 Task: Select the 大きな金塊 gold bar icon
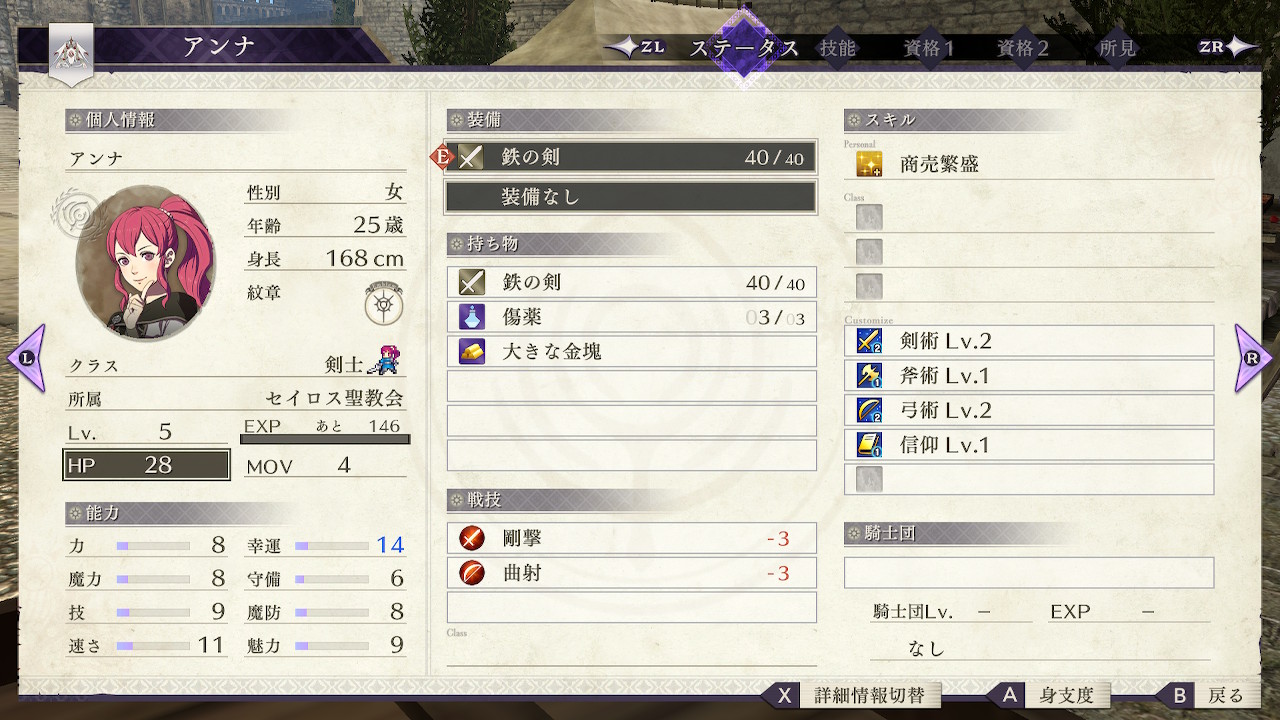pos(472,351)
